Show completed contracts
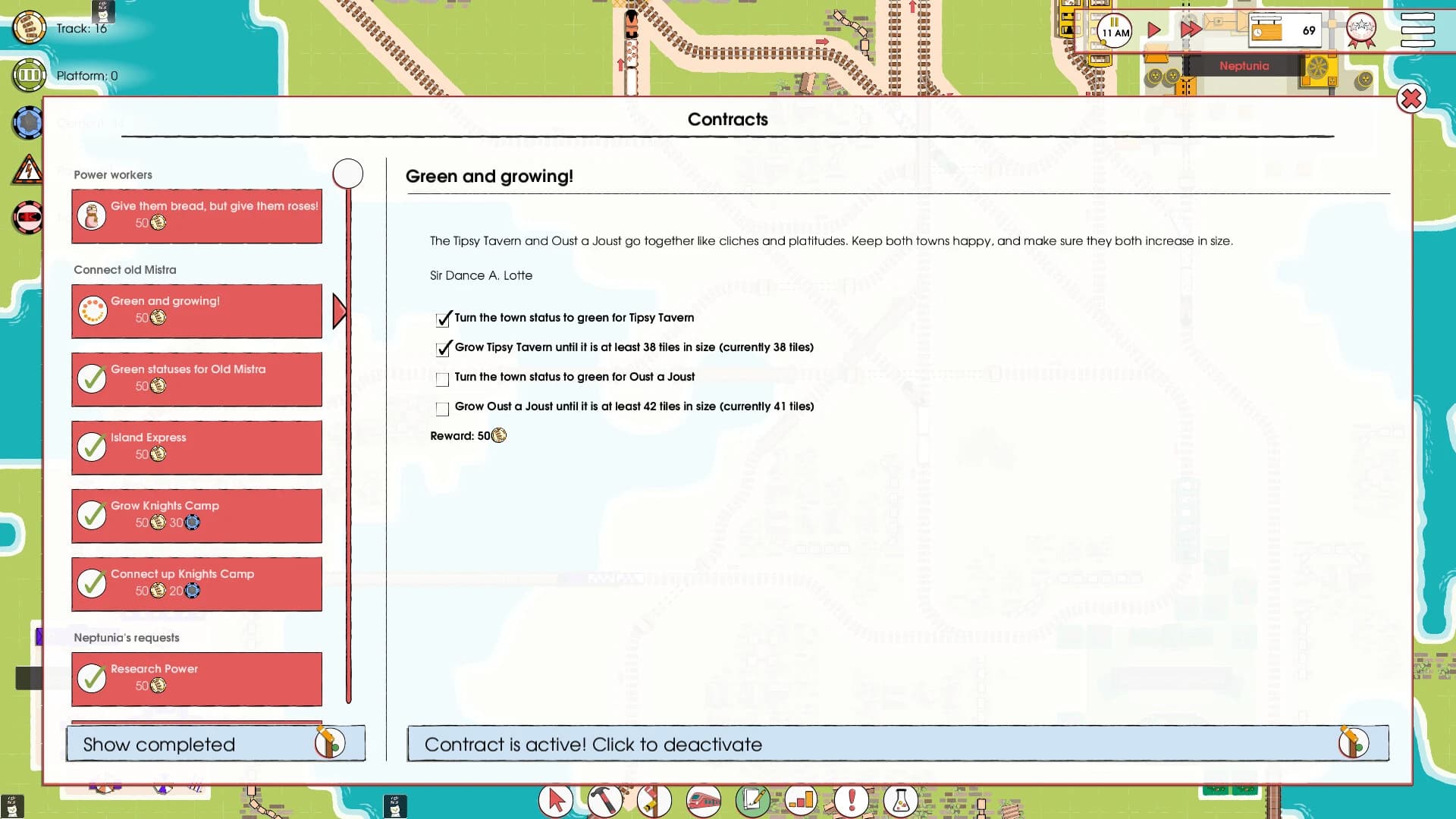This screenshot has width=1456, height=819. click(215, 744)
